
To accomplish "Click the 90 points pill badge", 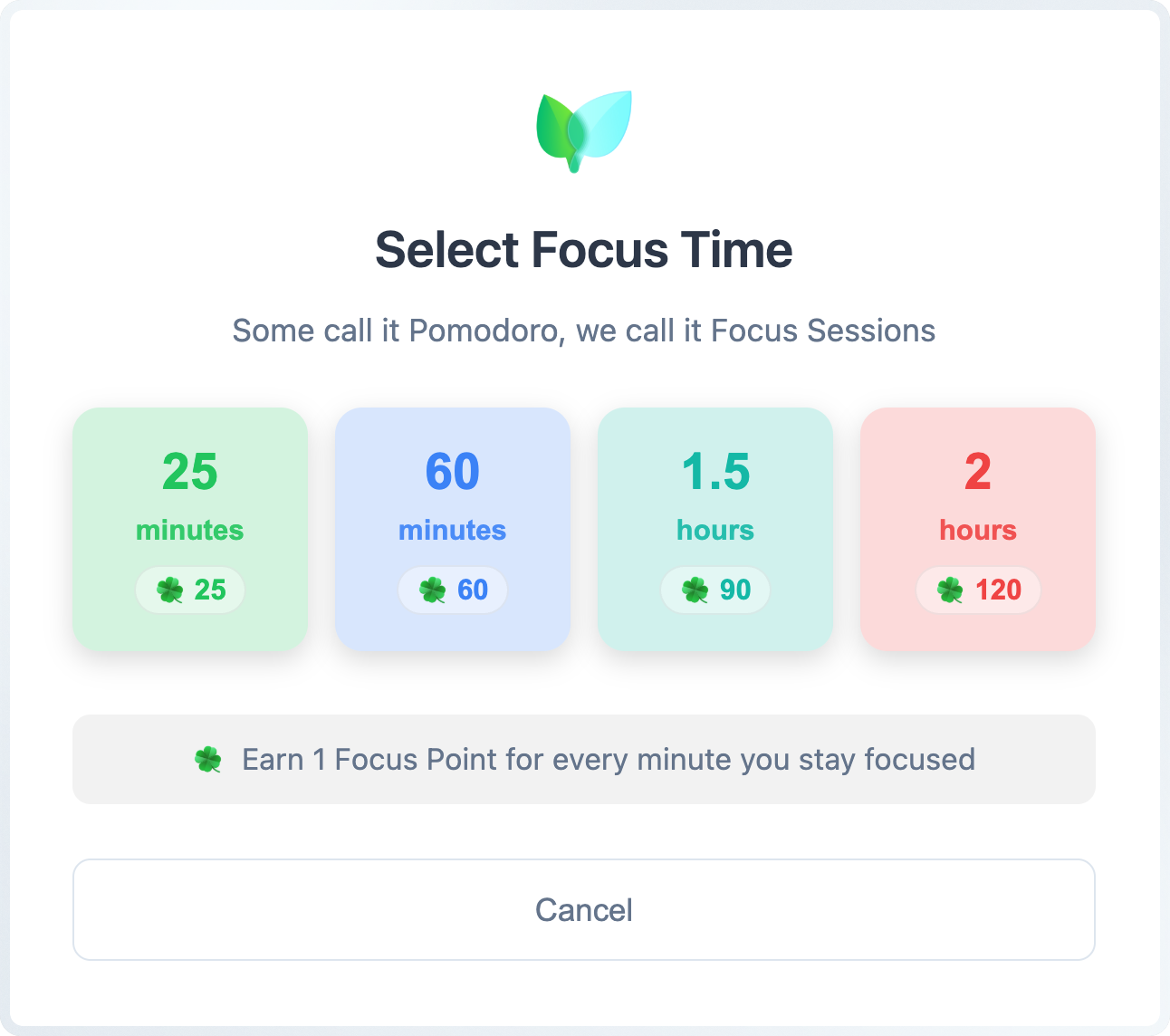I will pos(714,590).
